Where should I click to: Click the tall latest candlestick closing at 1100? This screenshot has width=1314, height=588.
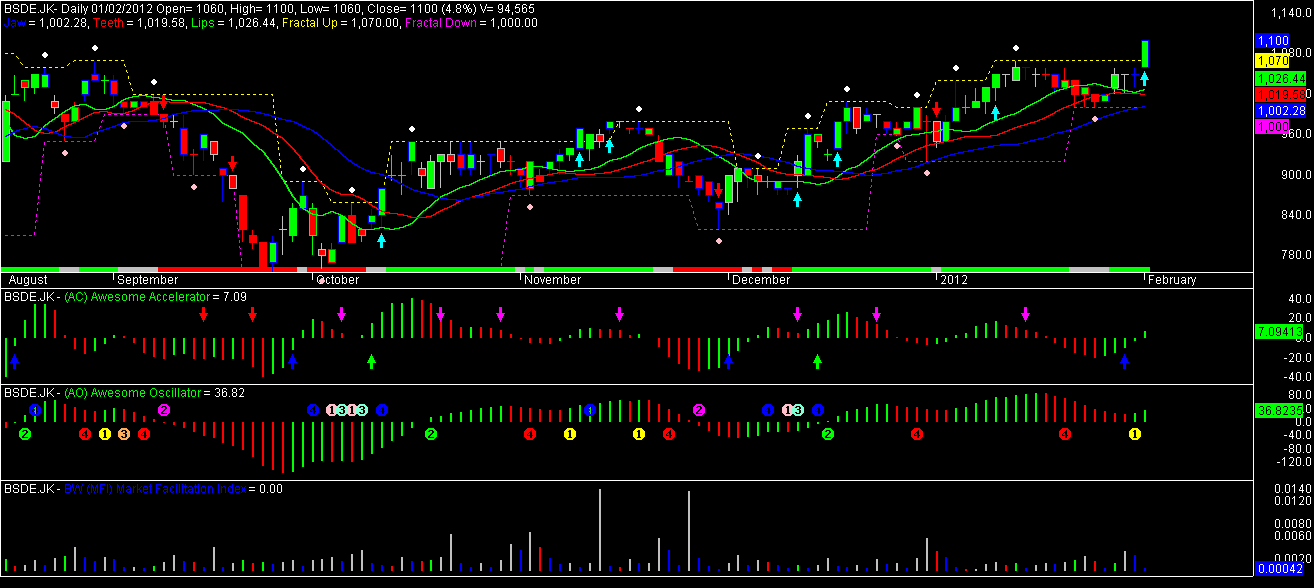[x=1145, y=53]
